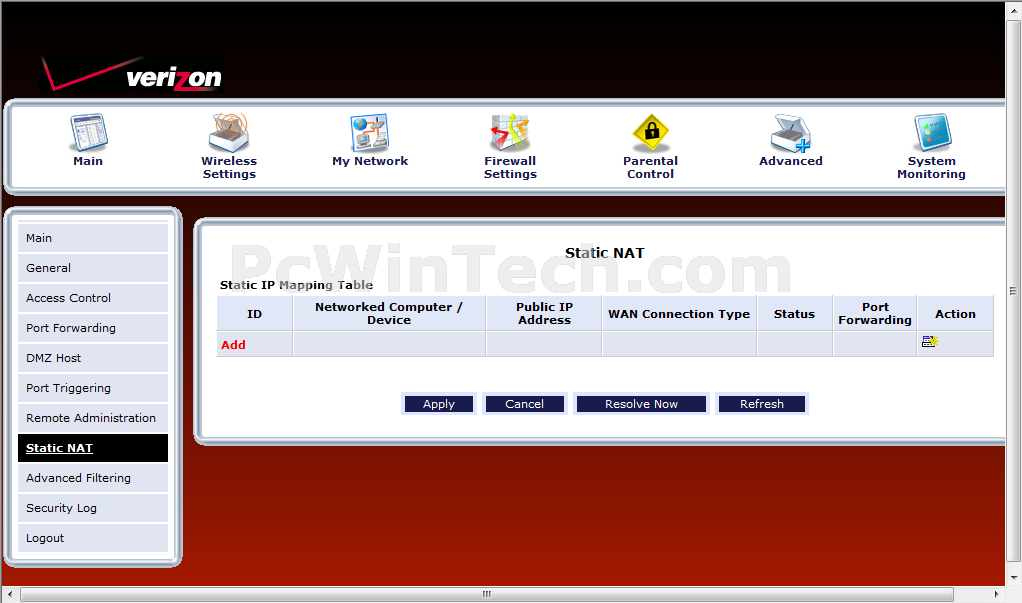This screenshot has height=603, width=1022.
Task: Click the new entry icon in Action column
Action: 929,341
